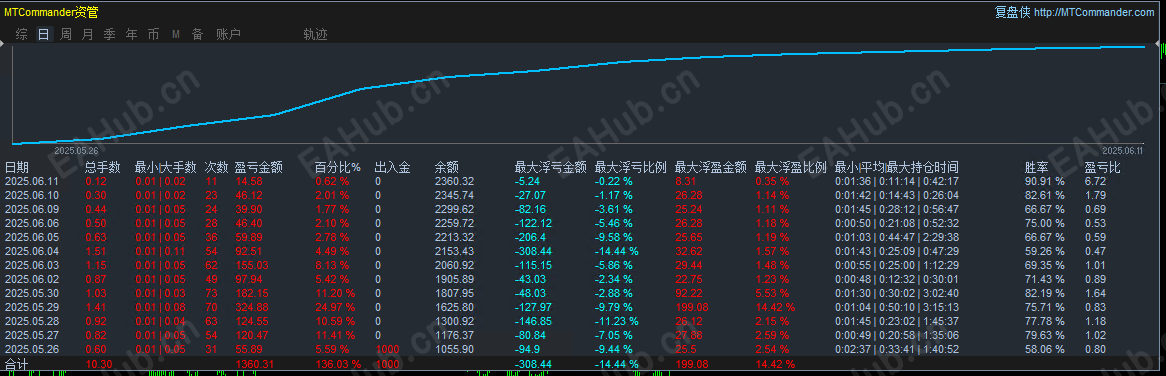
Task: Click the total percentage 136.03 %
Action: [x=338, y=364]
